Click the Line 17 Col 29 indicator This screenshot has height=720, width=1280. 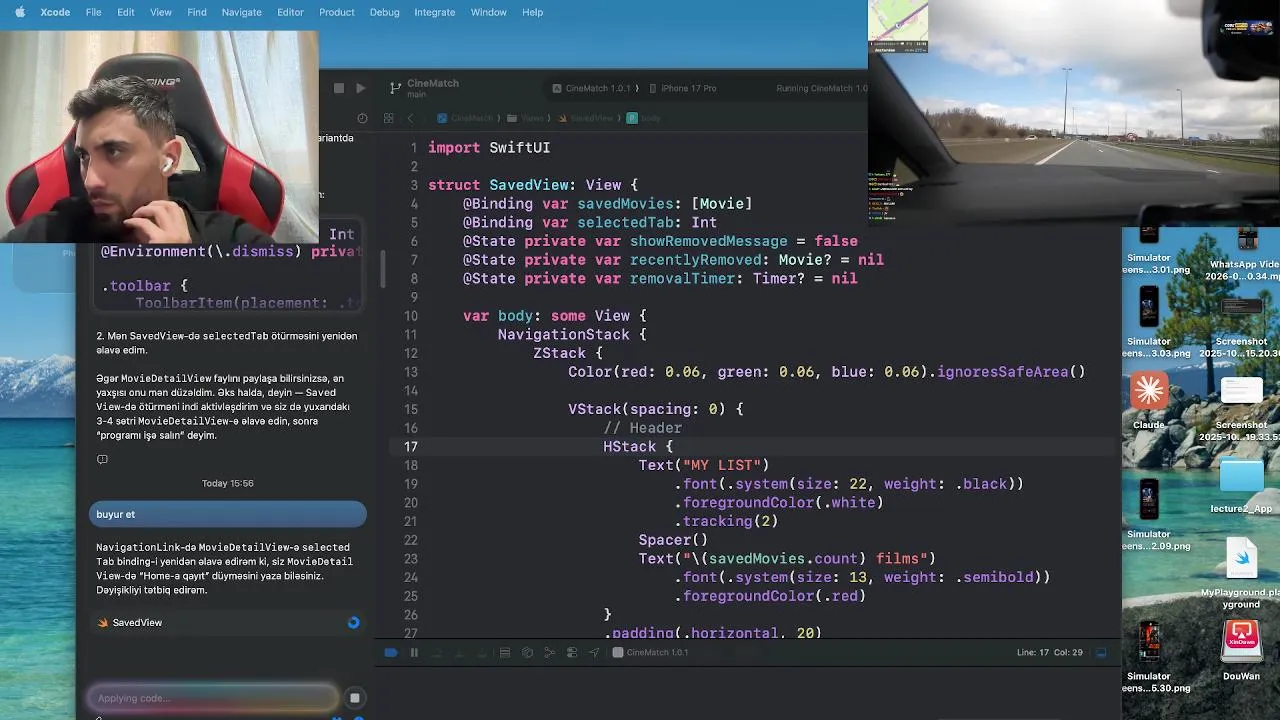1049,652
